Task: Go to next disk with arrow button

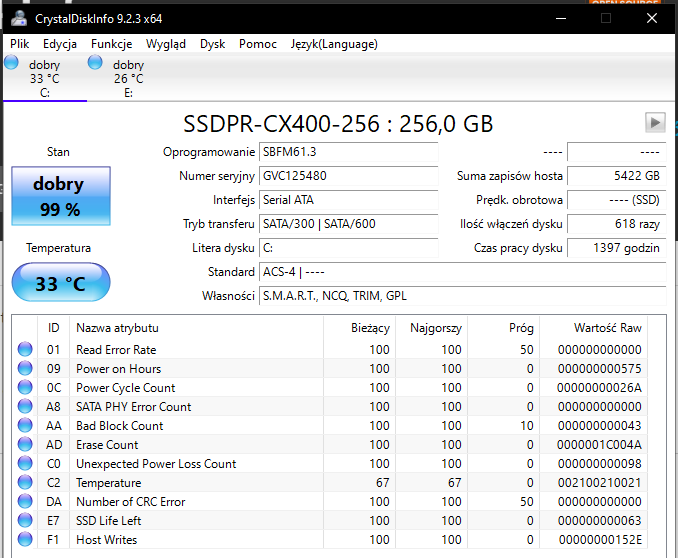Action: (x=655, y=122)
